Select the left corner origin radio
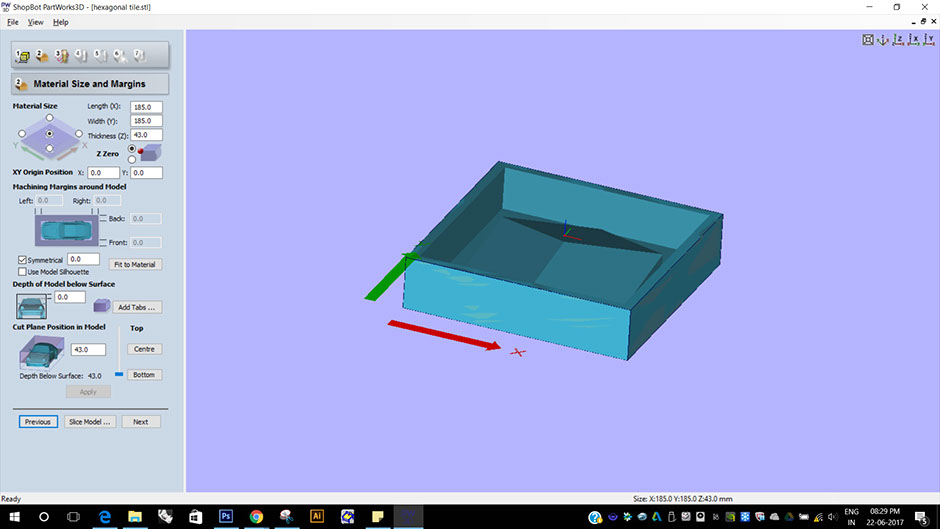The image size is (940, 529). pos(22,134)
